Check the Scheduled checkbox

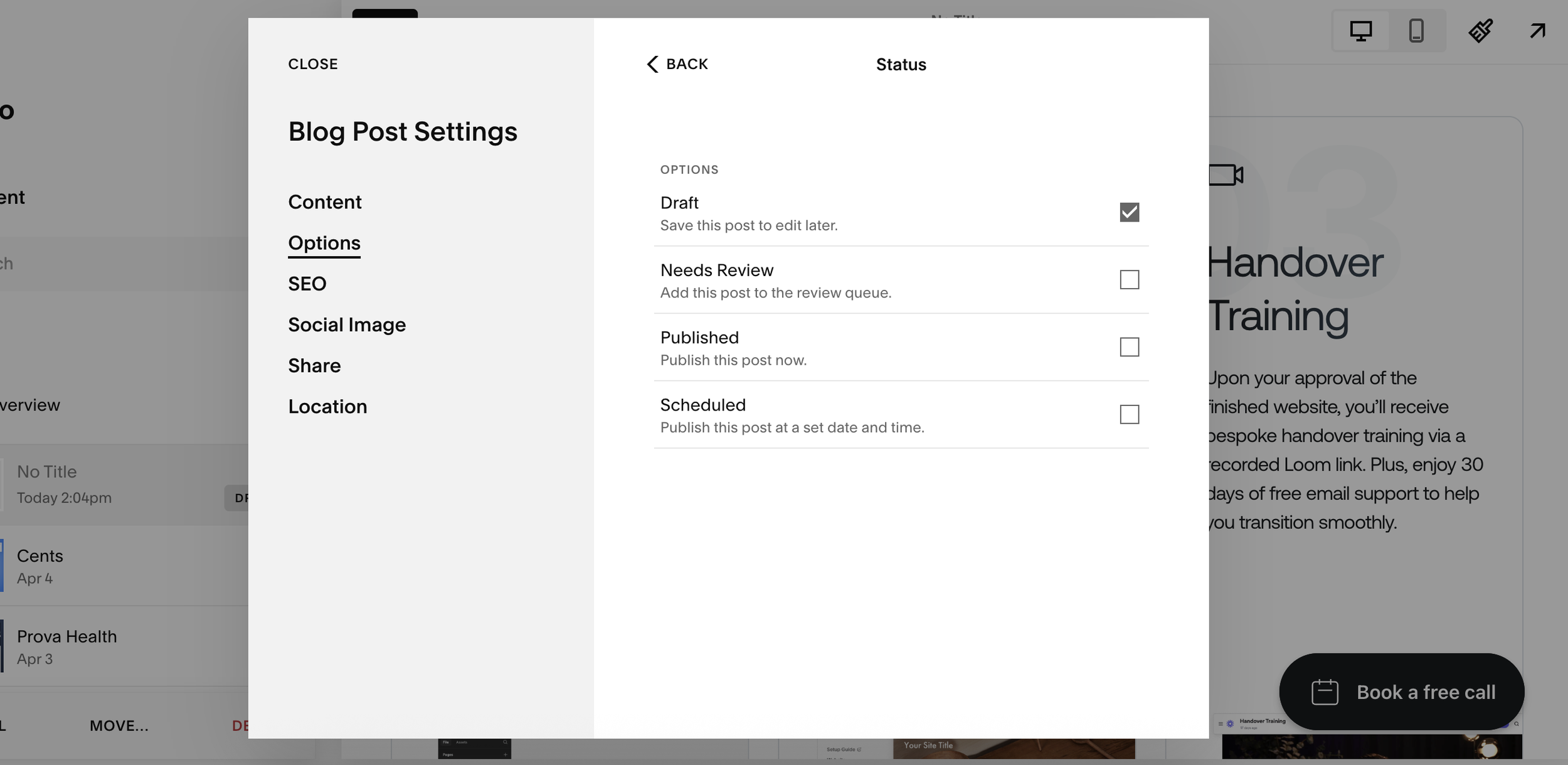[1129, 414]
